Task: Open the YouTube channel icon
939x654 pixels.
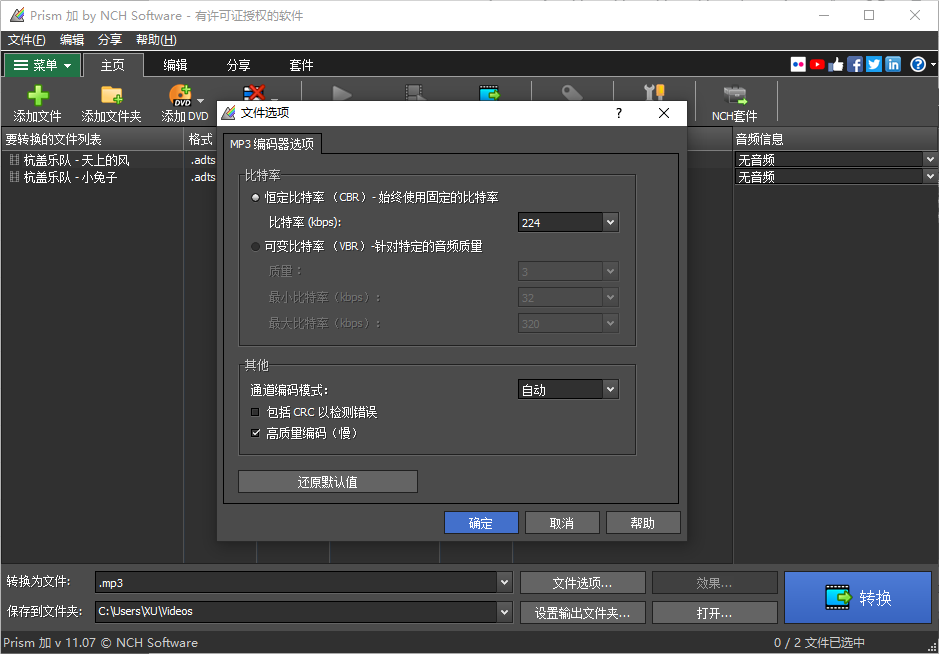Action: (817, 64)
